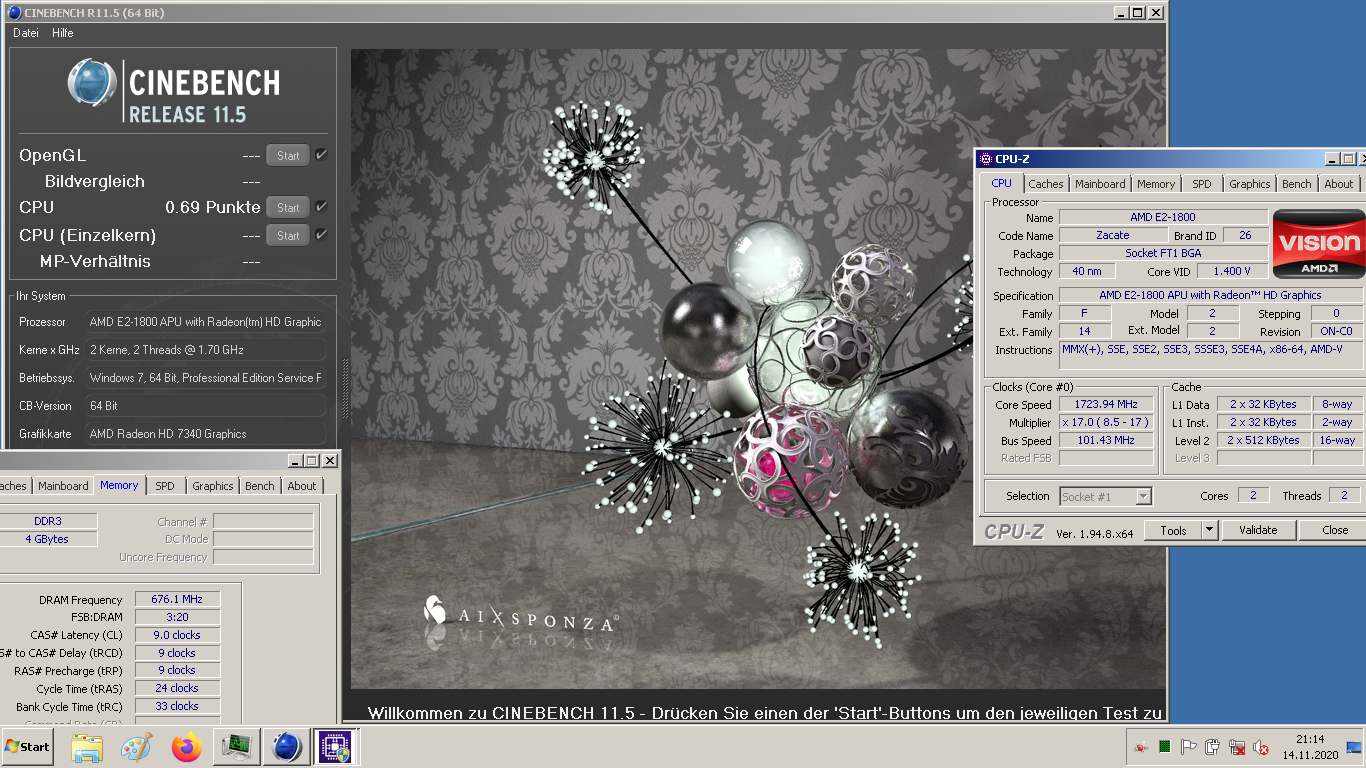Click the disconnected network tray icon

(x=1237, y=747)
